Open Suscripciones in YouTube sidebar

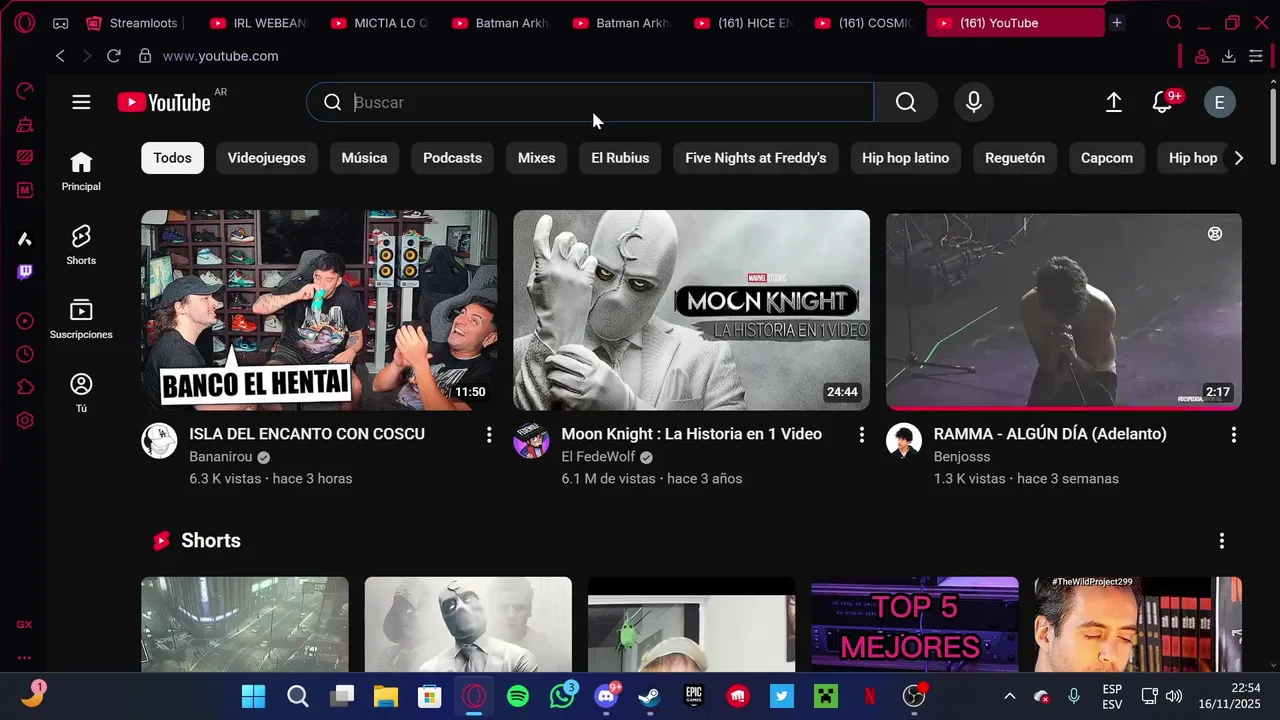[x=81, y=319]
